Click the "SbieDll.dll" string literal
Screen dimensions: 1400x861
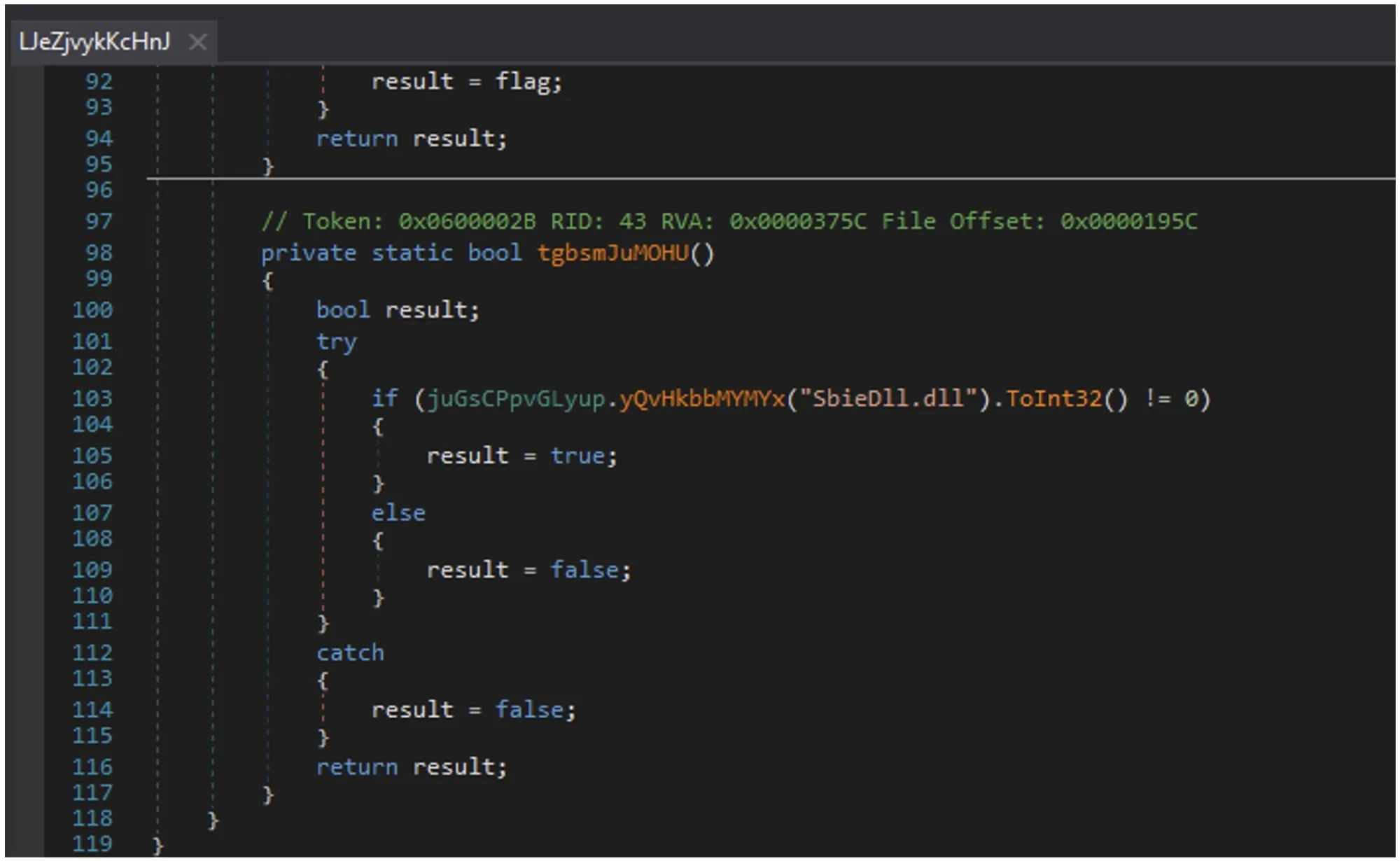click(x=888, y=399)
